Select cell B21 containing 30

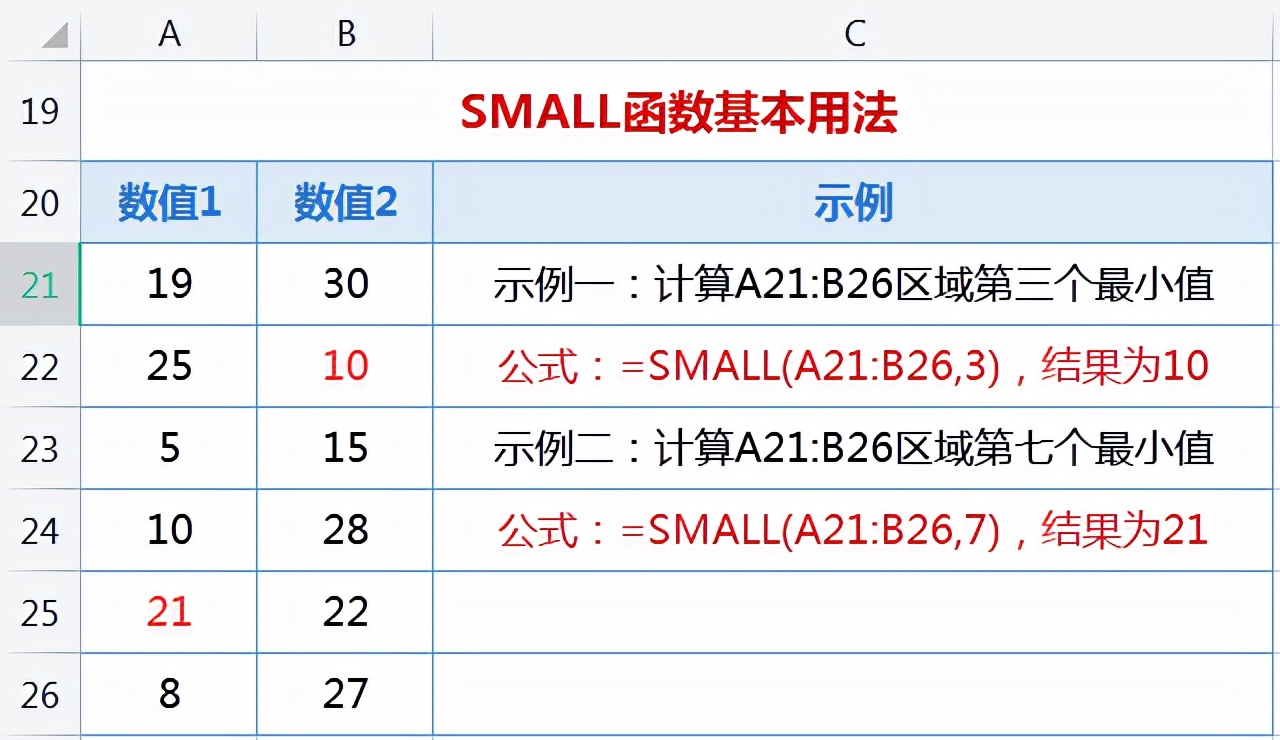pos(345,284)
